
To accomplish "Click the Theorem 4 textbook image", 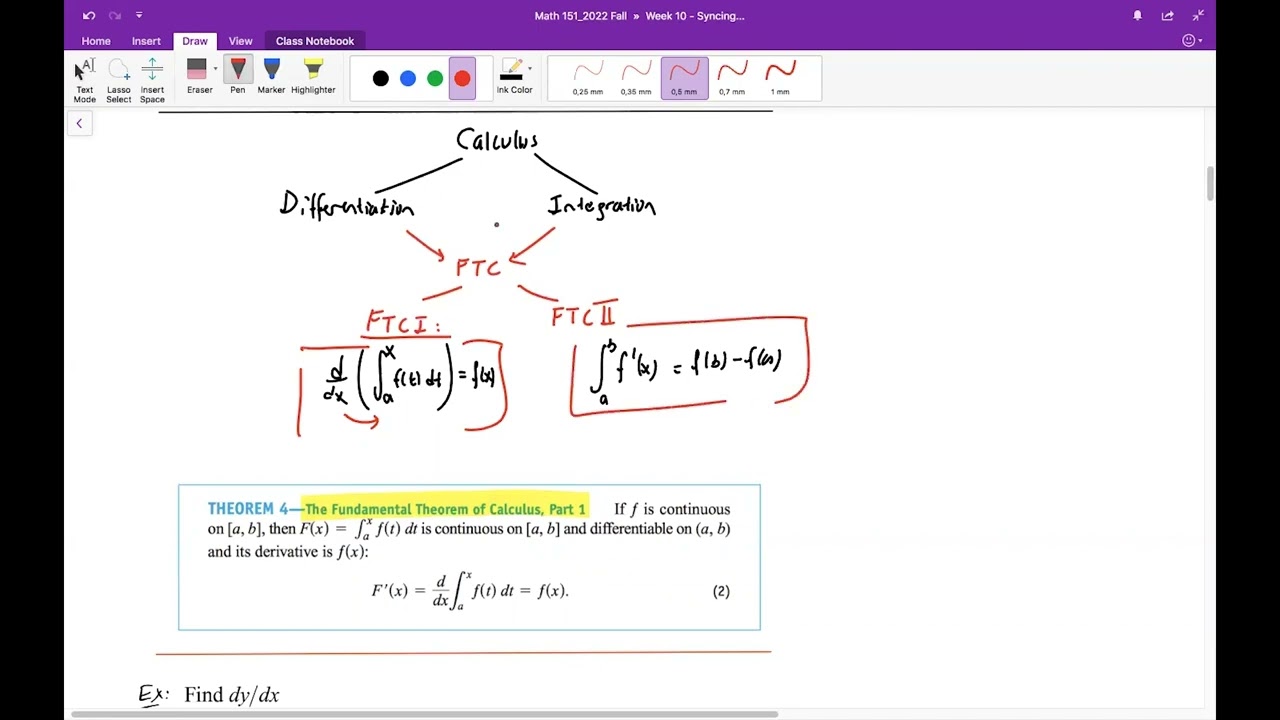I will point(469,557).
